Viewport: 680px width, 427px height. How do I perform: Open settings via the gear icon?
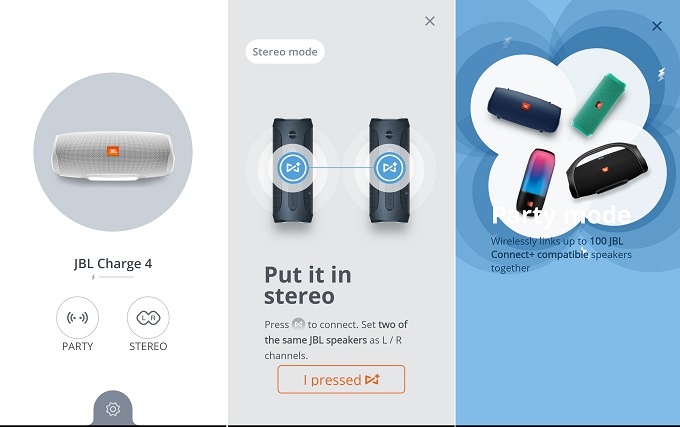[x=113, y=409]
